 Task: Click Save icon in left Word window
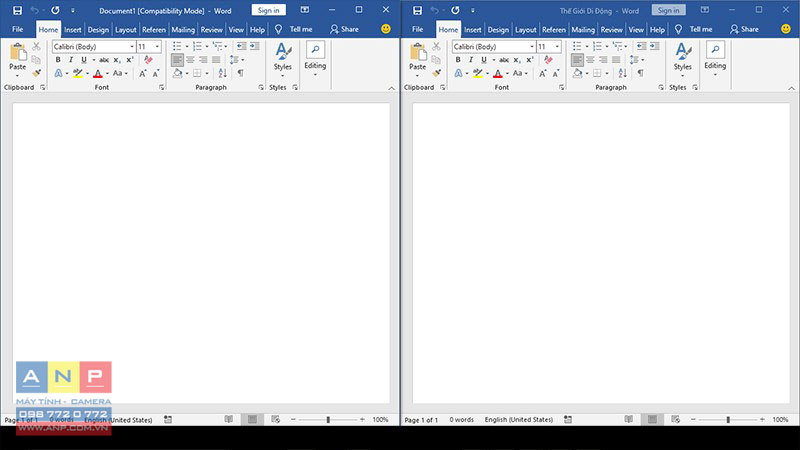(17, 10)
